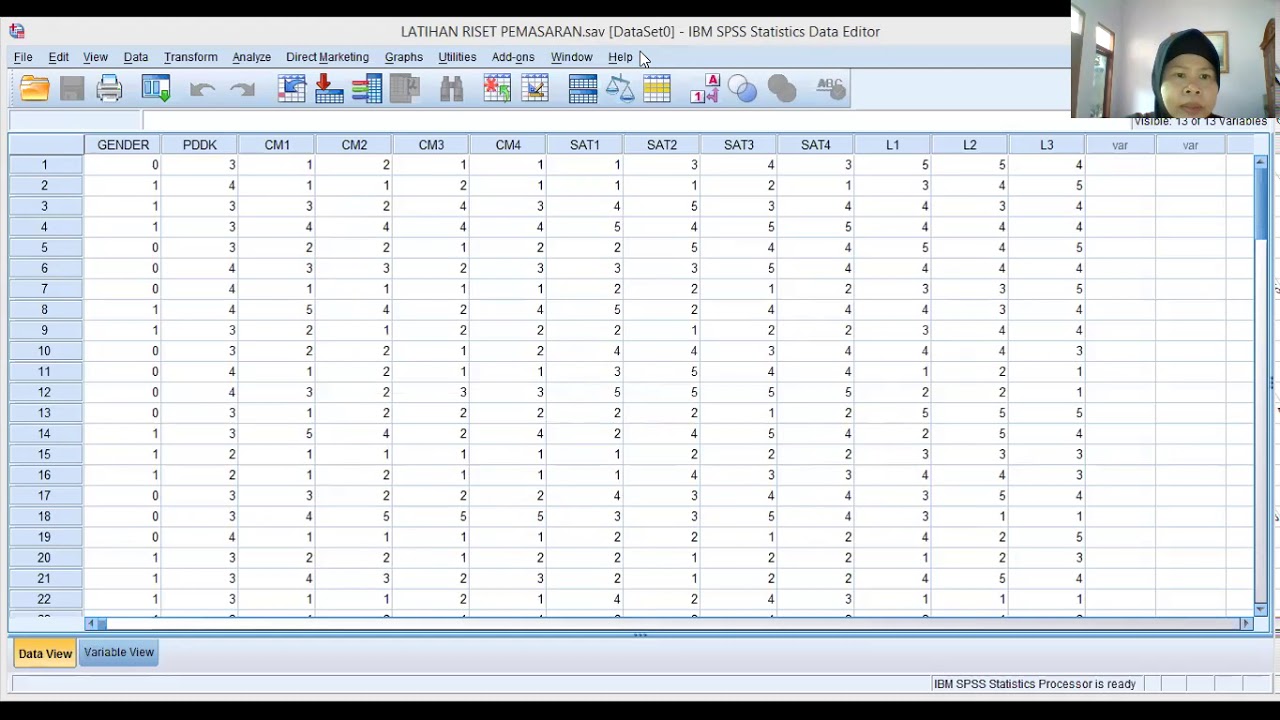Open the Window menu
Screen dimensions: 1280x720
pos(571,57)
